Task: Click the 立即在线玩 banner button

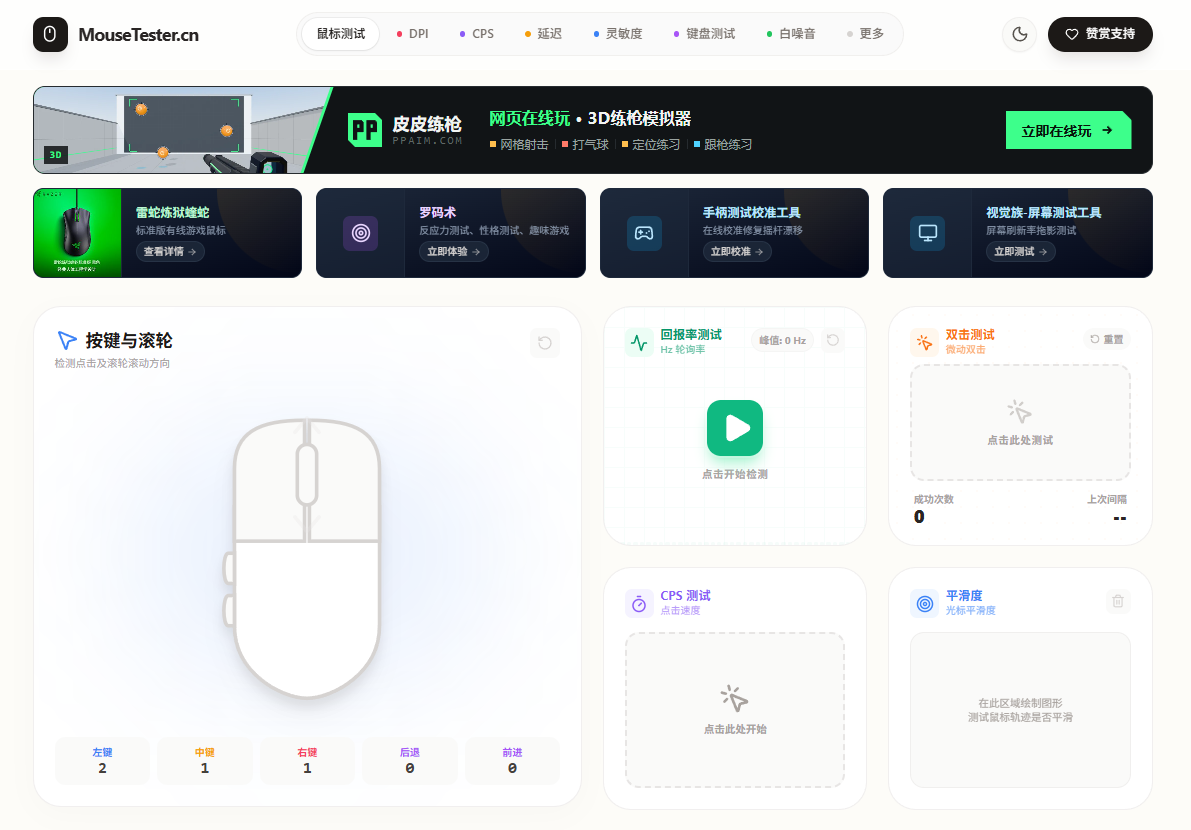Action: (1068, 131)
